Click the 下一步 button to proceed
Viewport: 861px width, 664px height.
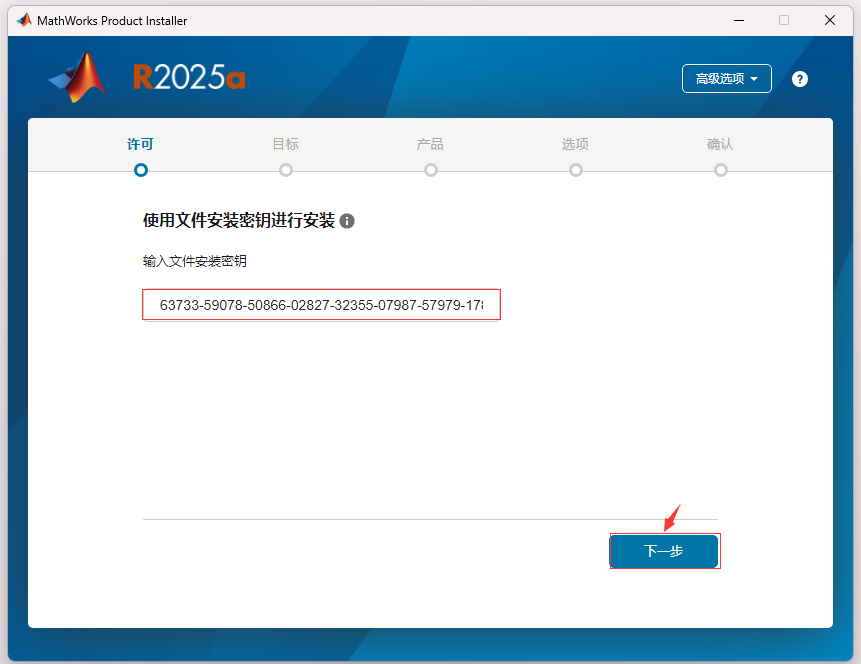pos(664,551)
